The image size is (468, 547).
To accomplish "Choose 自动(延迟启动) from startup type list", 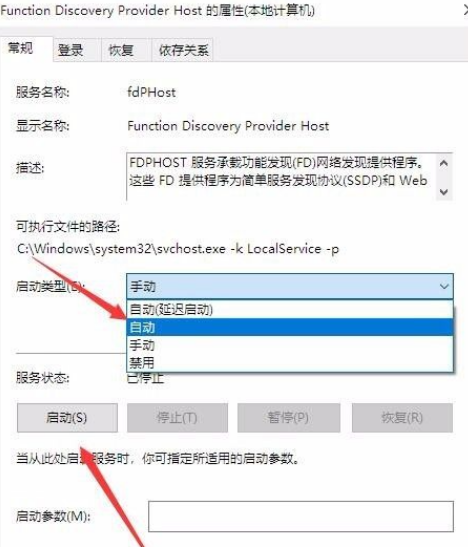I will tap(290, 309).
